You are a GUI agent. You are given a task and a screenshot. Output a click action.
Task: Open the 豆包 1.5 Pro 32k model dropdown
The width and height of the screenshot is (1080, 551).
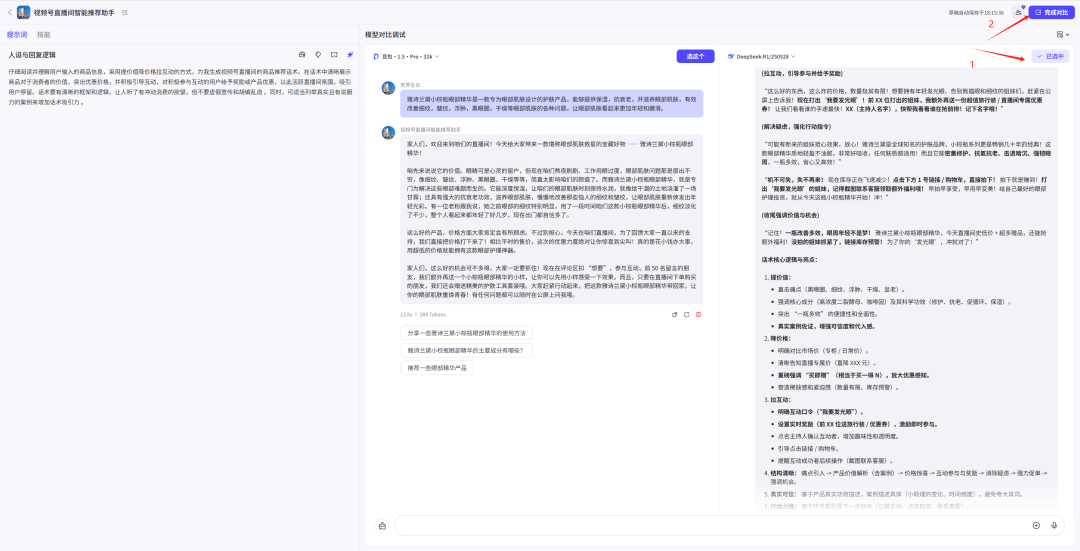point(406,56)
